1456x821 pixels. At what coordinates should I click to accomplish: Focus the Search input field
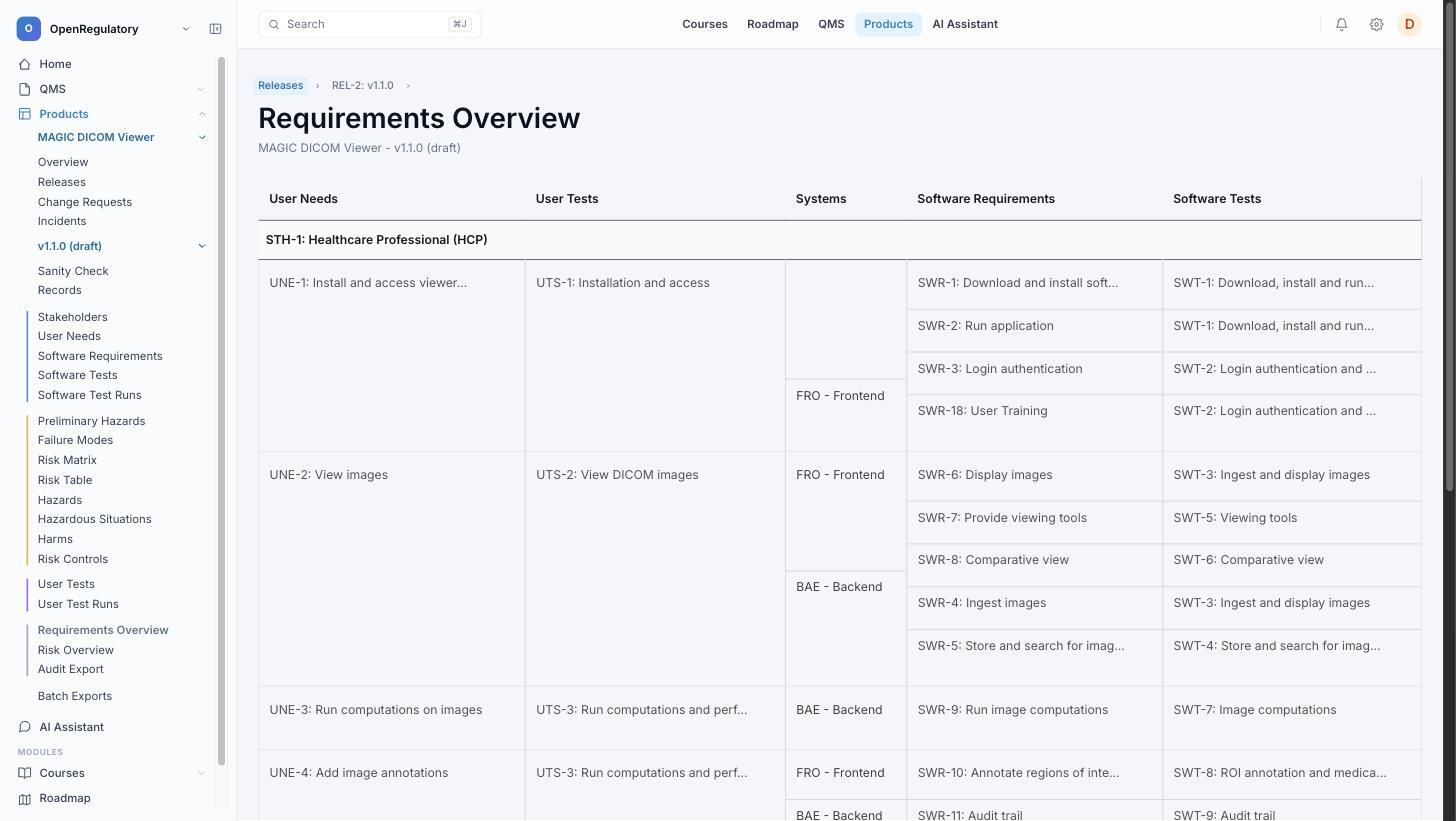tap(370, 24)
